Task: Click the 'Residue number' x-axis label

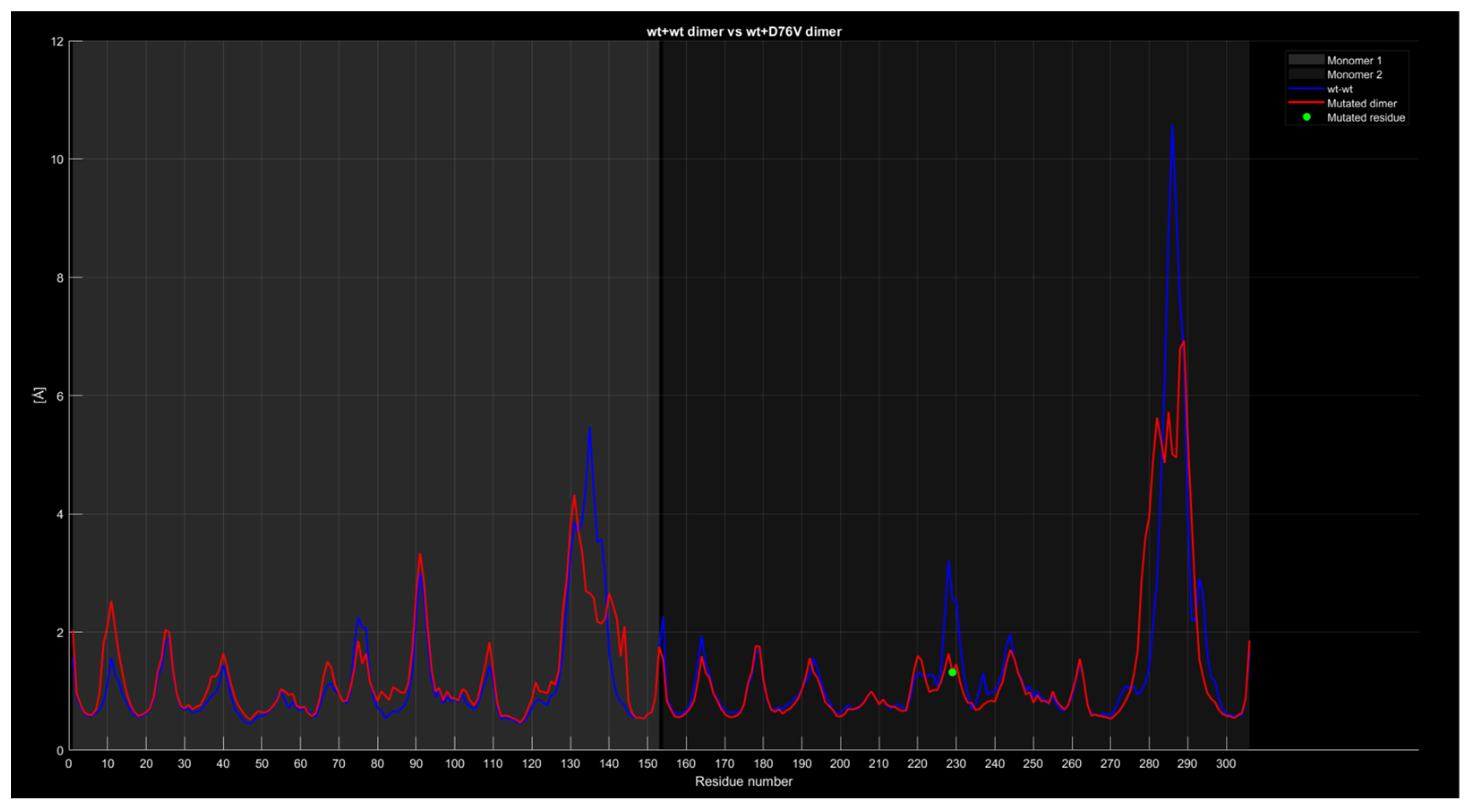Action: [743, 782]
